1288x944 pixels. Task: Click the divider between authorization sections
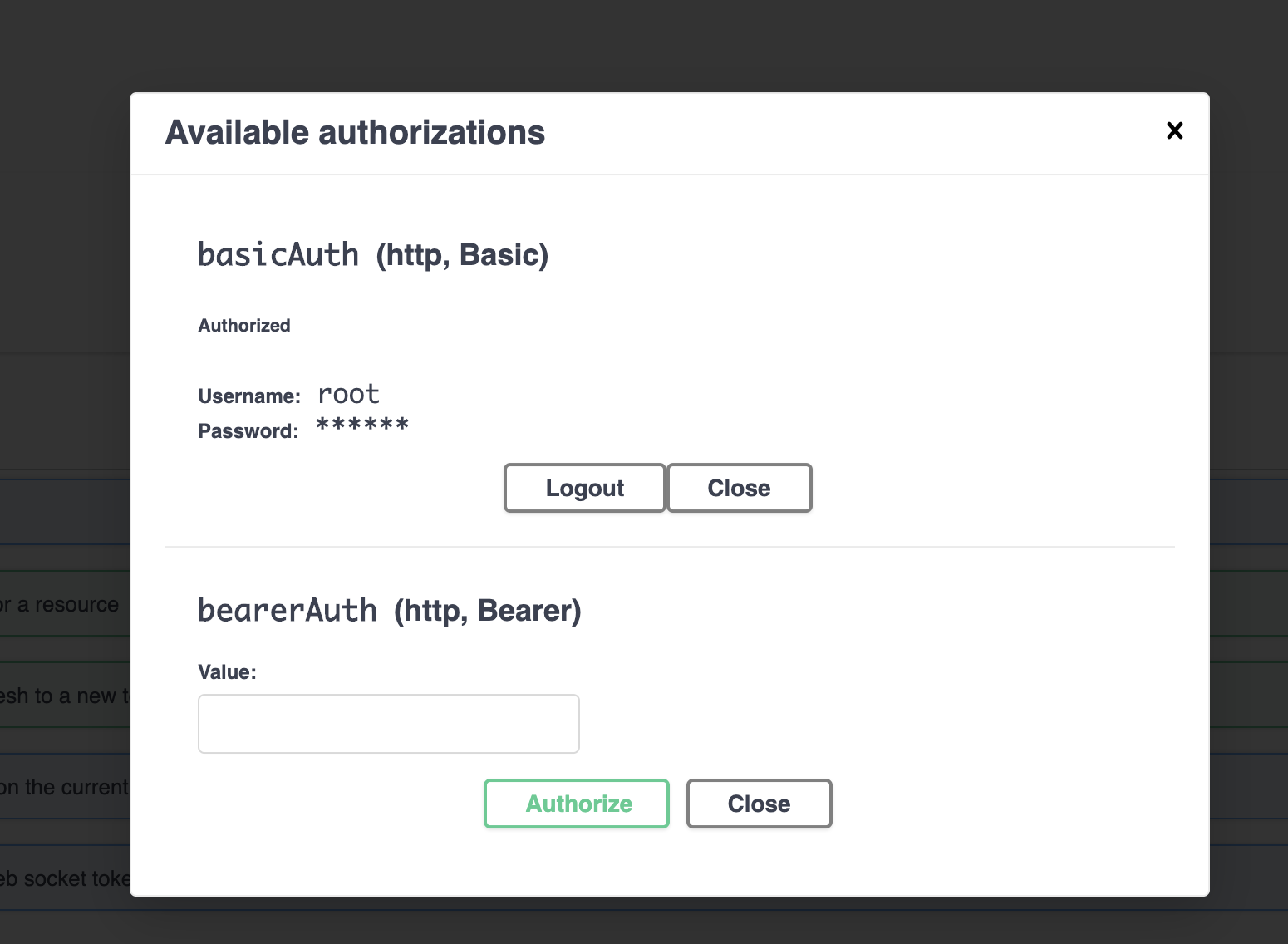(670, 547)
